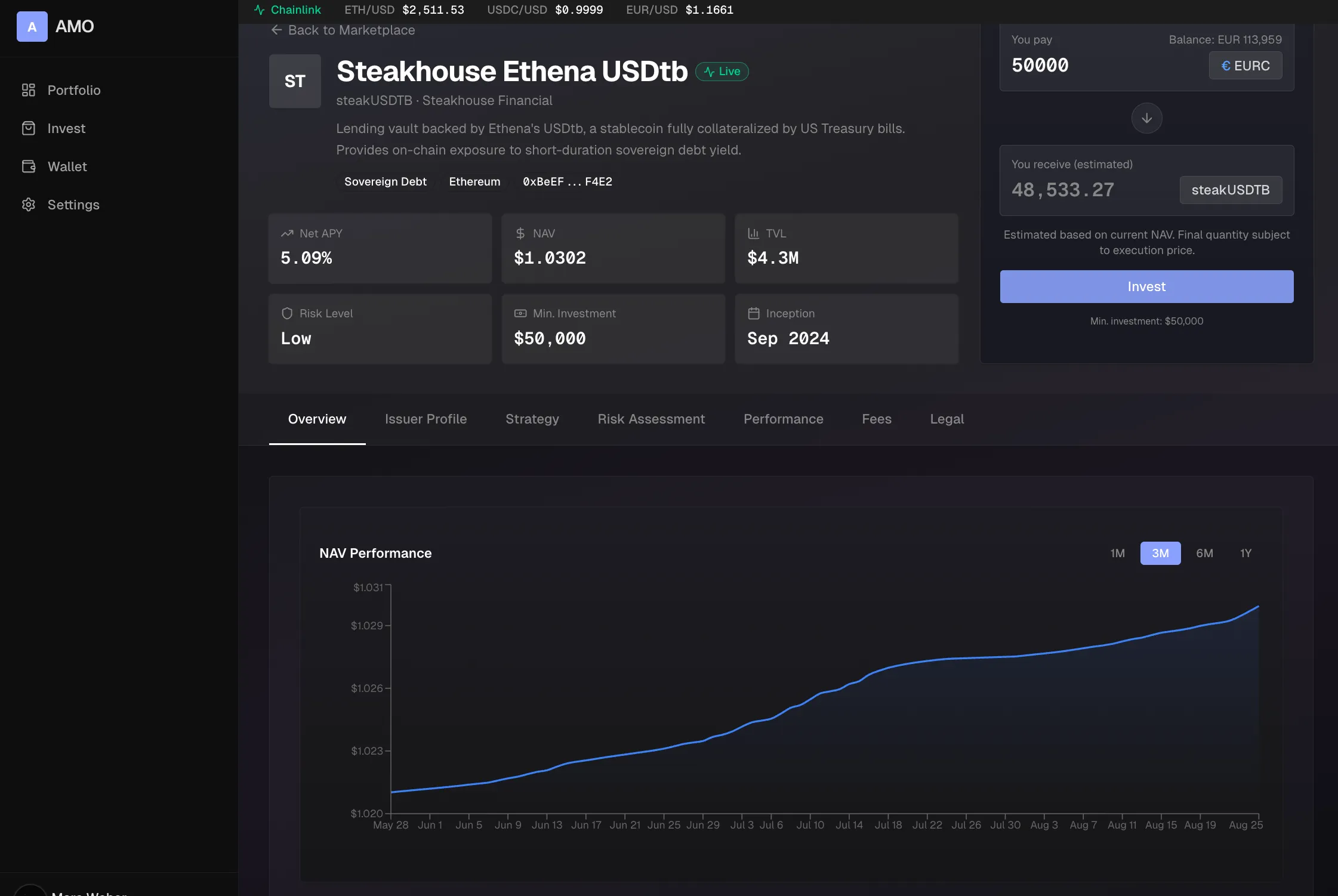
Task: Open the Legal tab
Action: (x=947, y=419)
